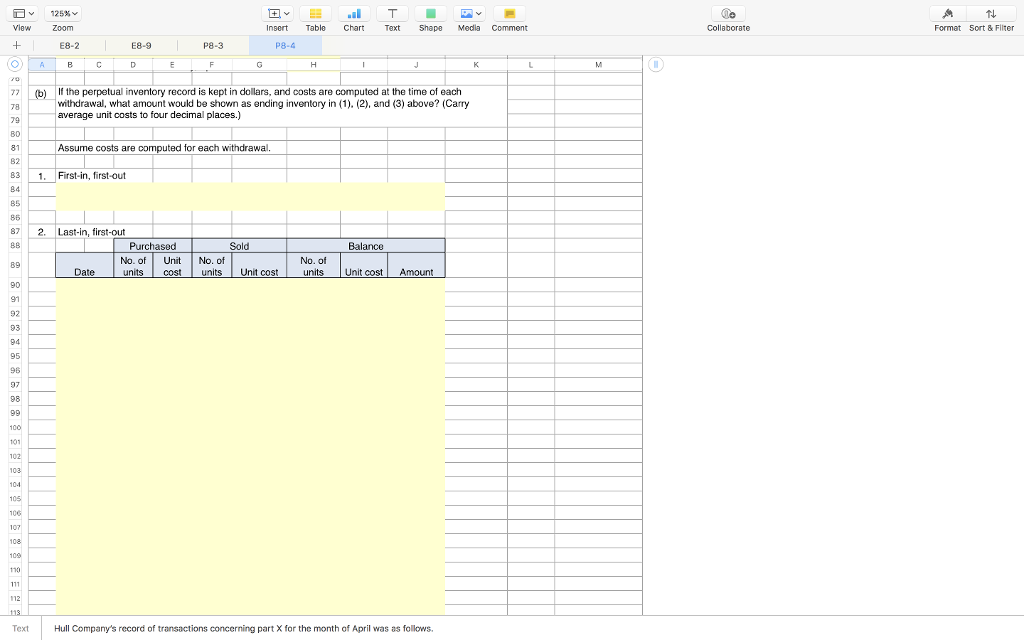Select the entire table via the circle handle
This screenshot has height=640, width=1024.
[14, 64]
